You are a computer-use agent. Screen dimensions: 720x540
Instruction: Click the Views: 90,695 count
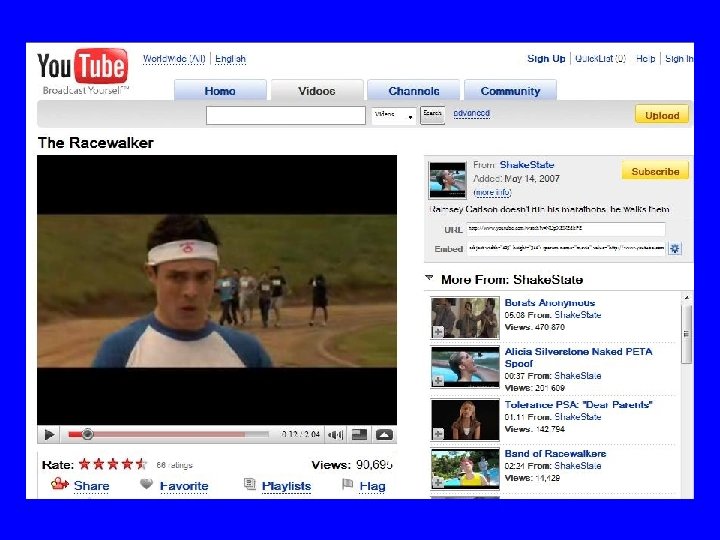tap(352, 465)
